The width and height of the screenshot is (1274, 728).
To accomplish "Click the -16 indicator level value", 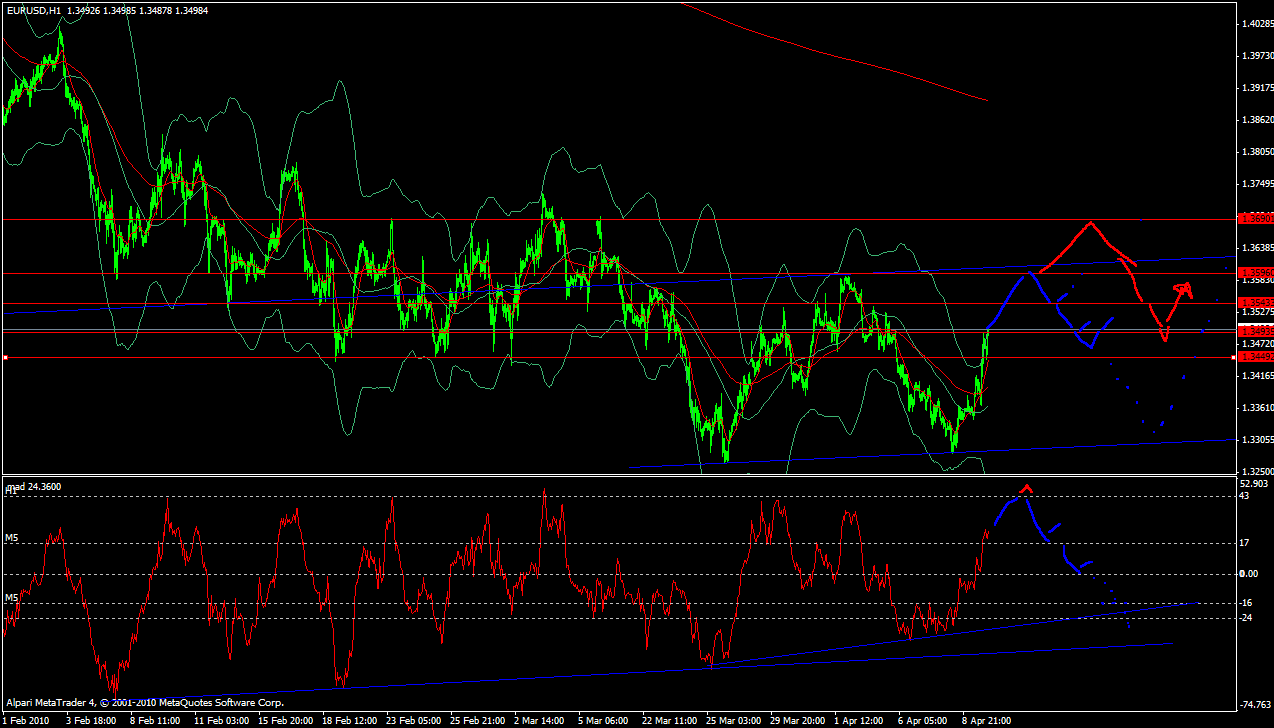I will click(x=1247, y=603).
